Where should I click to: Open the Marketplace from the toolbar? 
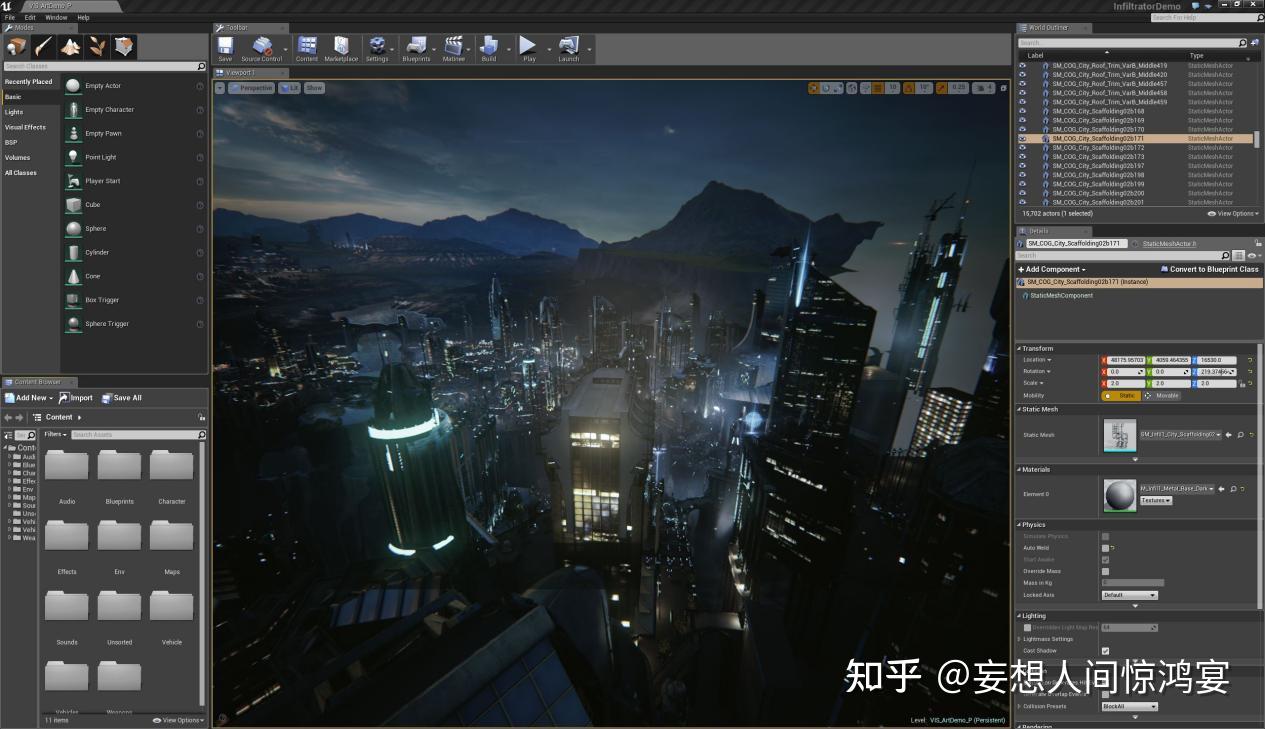(x=340, y=46)
